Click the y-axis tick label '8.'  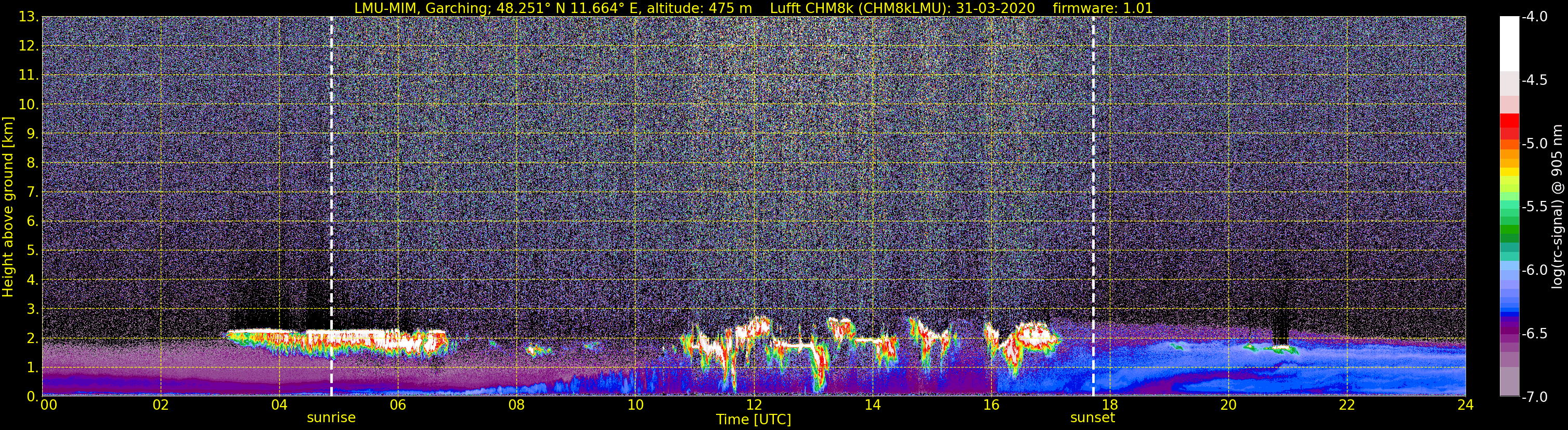(32, 163)
